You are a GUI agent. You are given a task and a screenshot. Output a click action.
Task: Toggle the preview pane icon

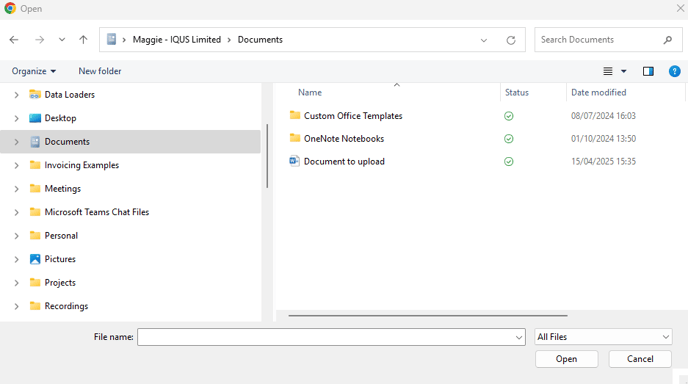(648, 71)
